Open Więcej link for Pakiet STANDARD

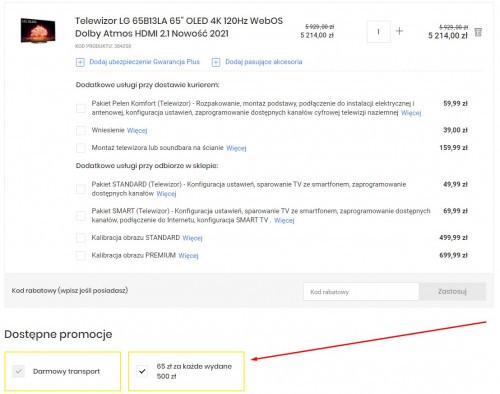pyautogui.click(x=166, y=194)
